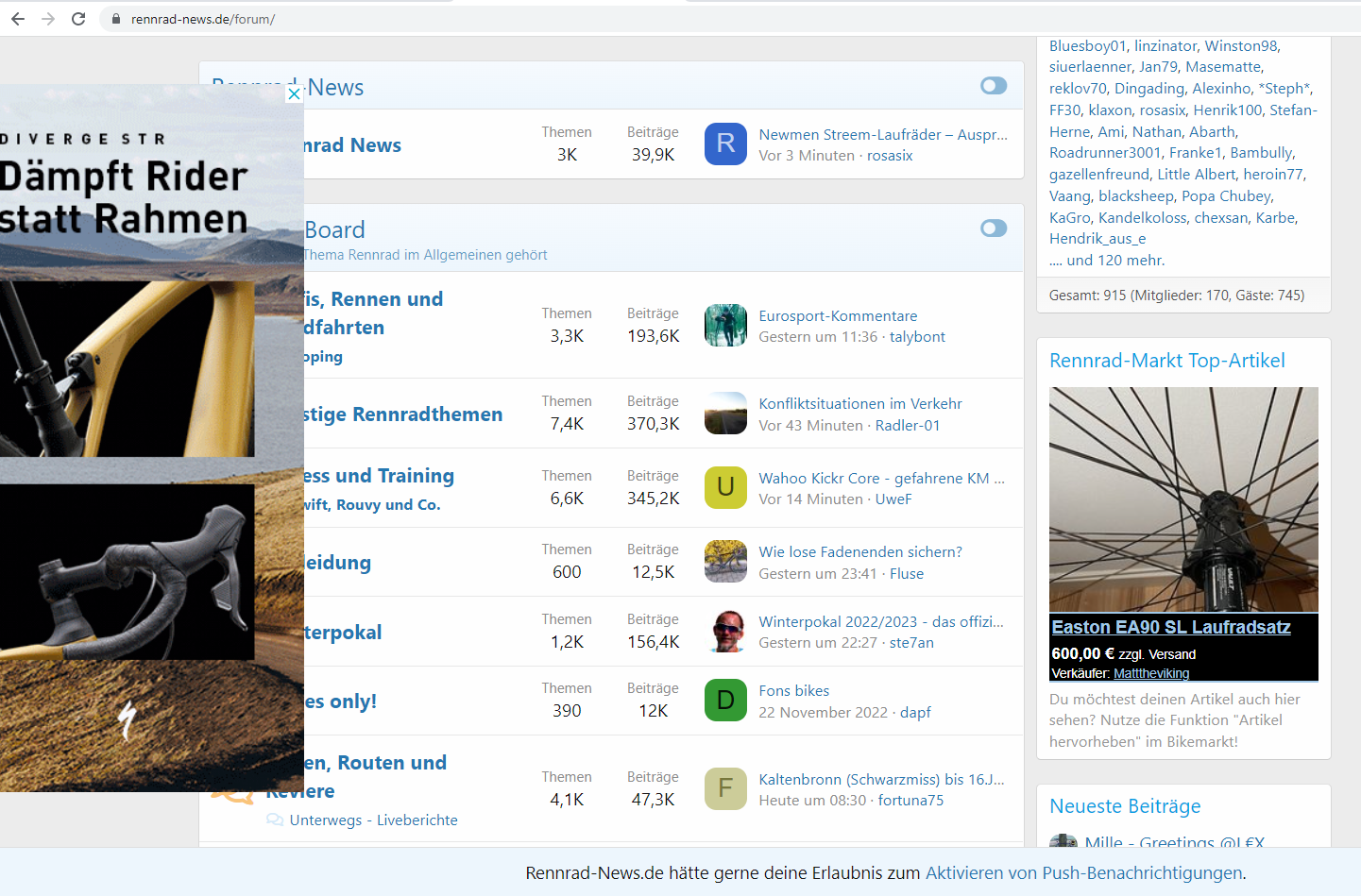Click Aktivieren von Push-Benachrichtigungen link
1361x896 pixels.
click(x=1083, y=873)
